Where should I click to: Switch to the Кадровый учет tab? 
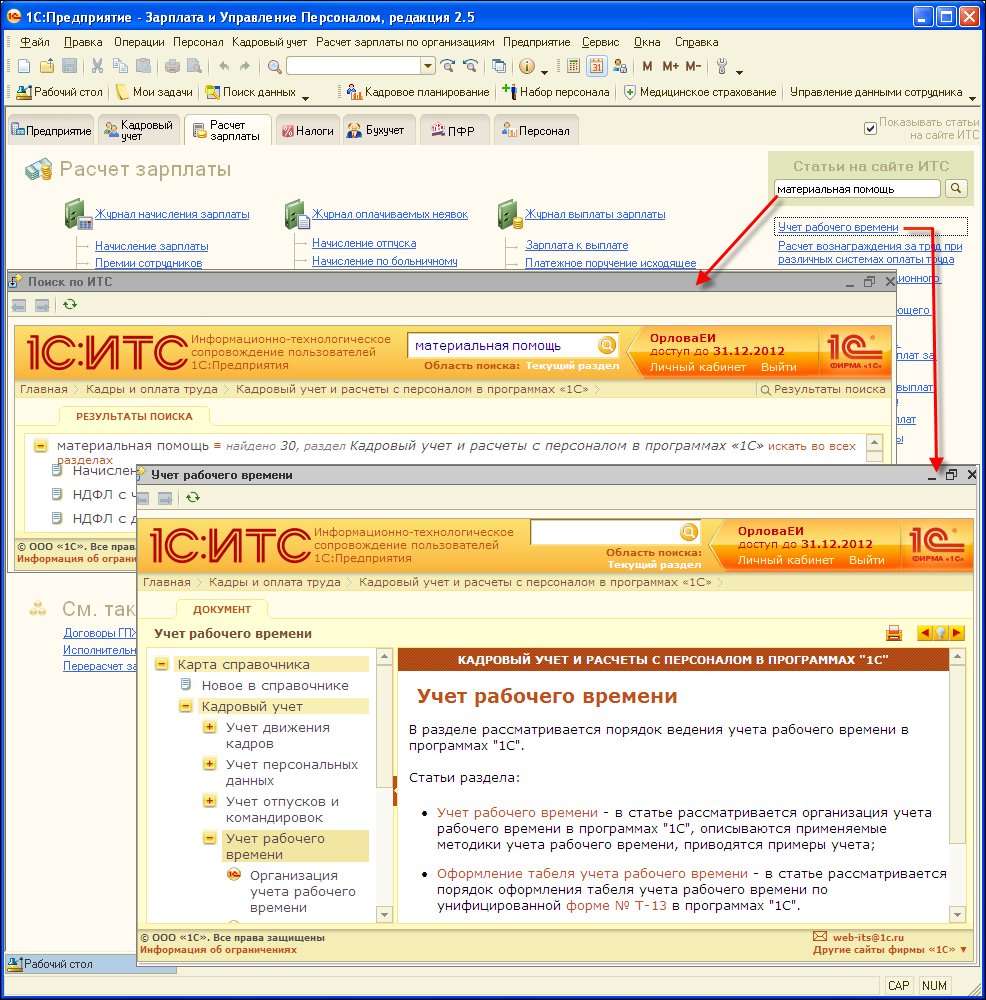pyautogui.click(x=140, y=130)
